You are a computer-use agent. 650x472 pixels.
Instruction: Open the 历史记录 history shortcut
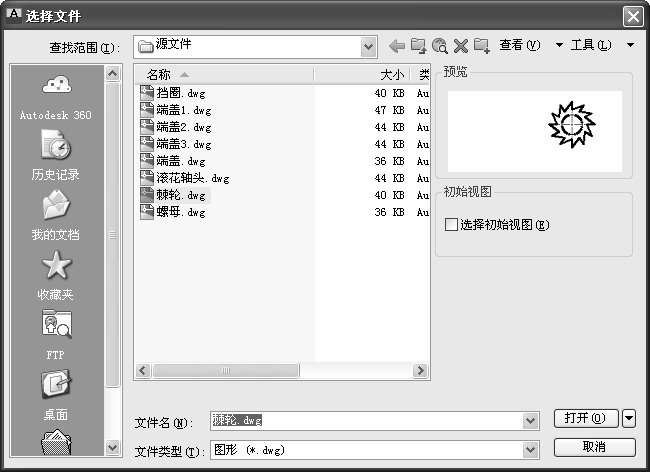coord(56,156)
